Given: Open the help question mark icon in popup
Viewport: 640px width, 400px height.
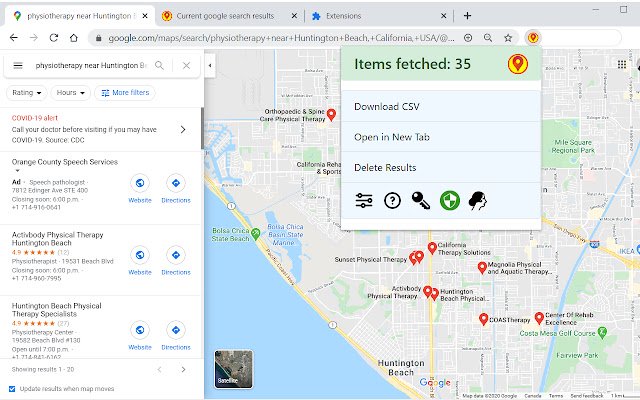Looking at the screenshot, I should (x=392, y=200).
